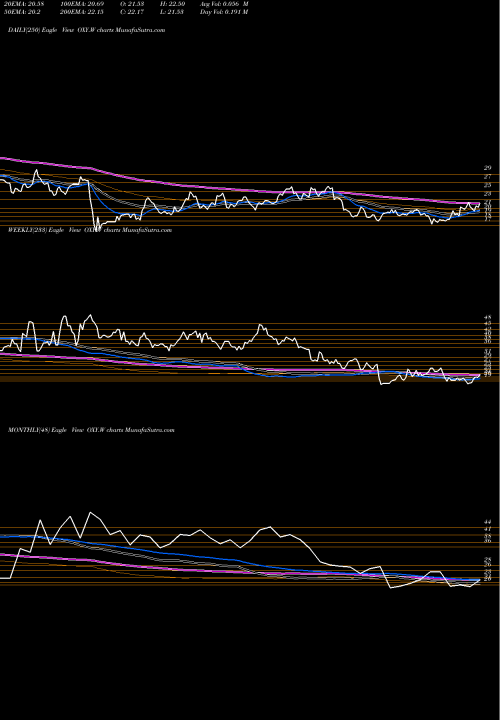Viewport: 500px width, 720px height.
Task: Click the 44 price label on the monthly chart
Action: pos(487,523)
